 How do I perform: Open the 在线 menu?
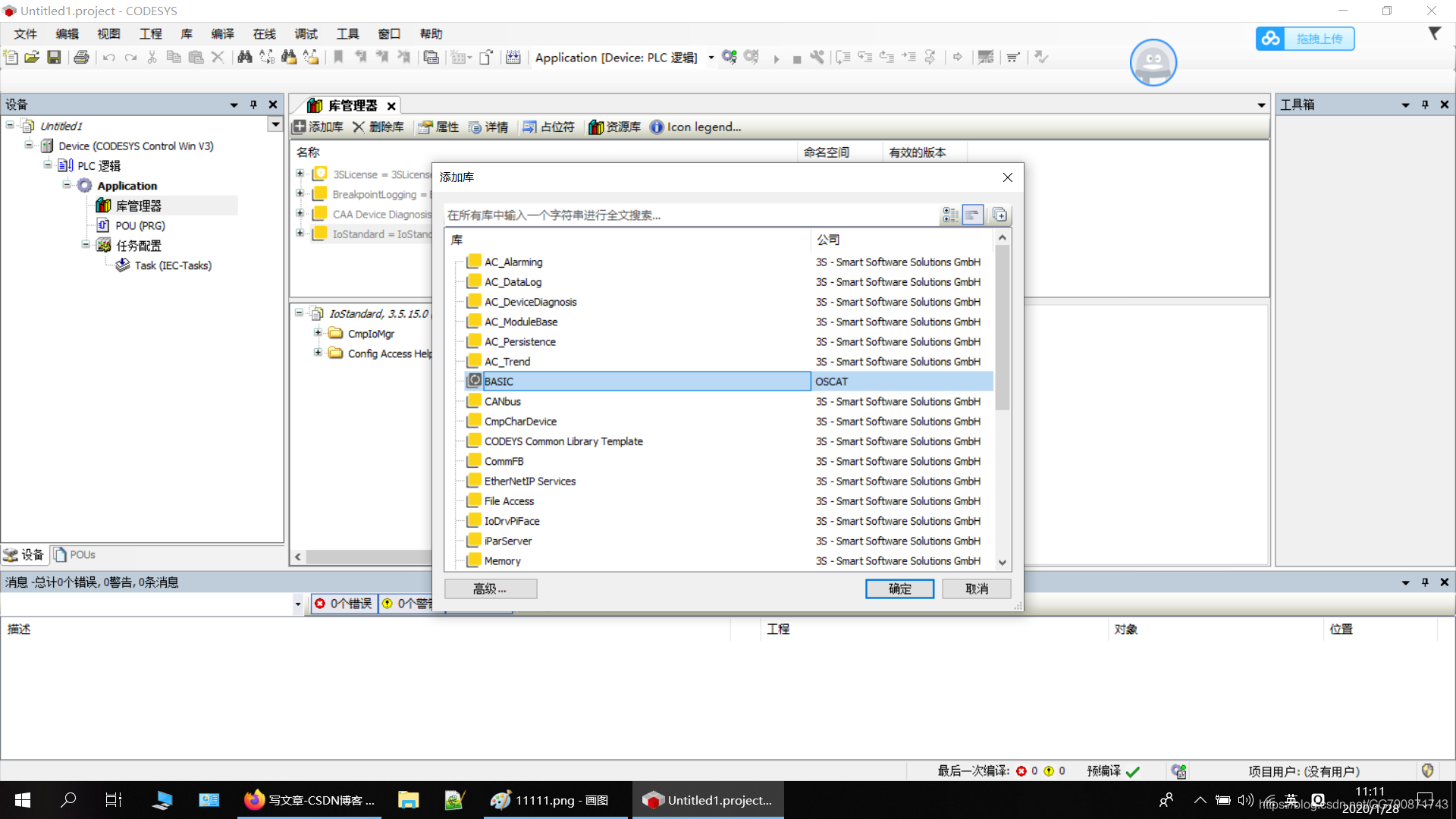click(x=264, y=34)
